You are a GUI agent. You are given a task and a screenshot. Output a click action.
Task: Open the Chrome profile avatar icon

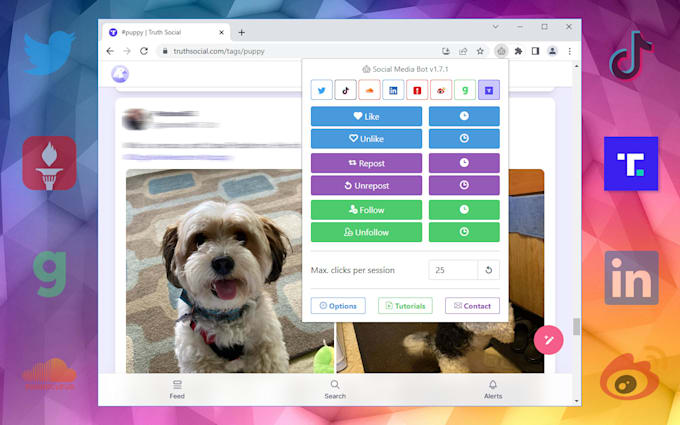[x=552, y=51]
